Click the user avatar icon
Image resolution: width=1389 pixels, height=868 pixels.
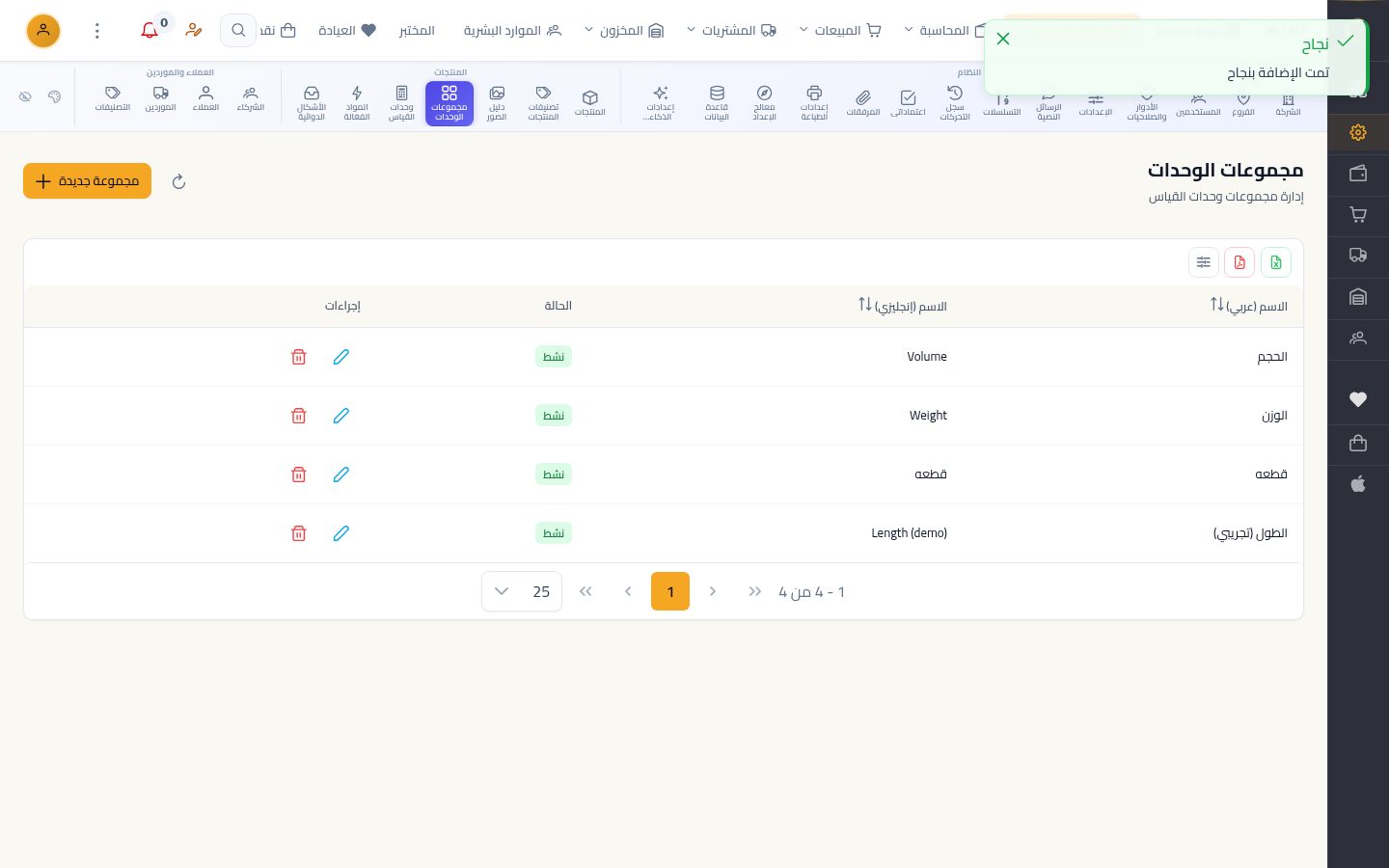pyautogui.click(x=43, y=31)
